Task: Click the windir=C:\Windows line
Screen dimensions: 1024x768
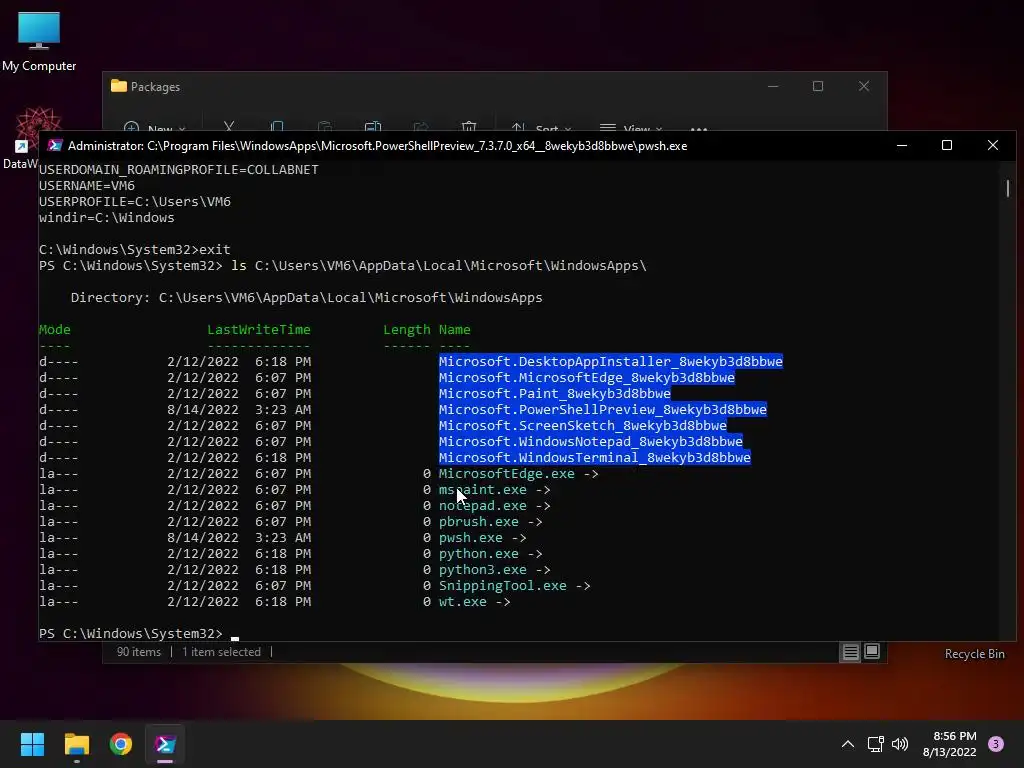Action: point(106,217)
